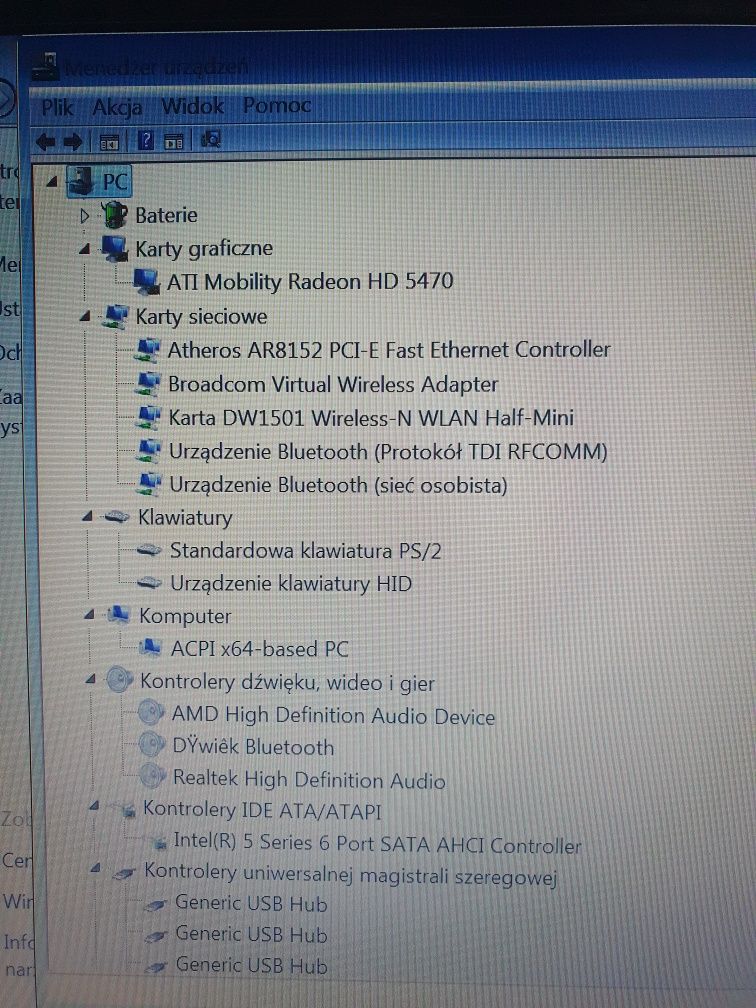Image resolution: width=756 pixels, height=1008 pixels.
Task: Collapse the Karty graficzne category
Action: tap(84, 249)
